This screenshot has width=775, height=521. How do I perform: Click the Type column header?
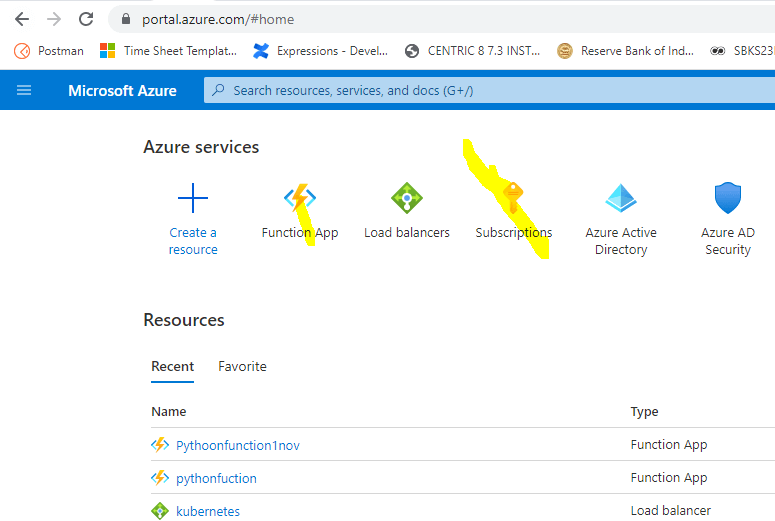pos(644,411)
